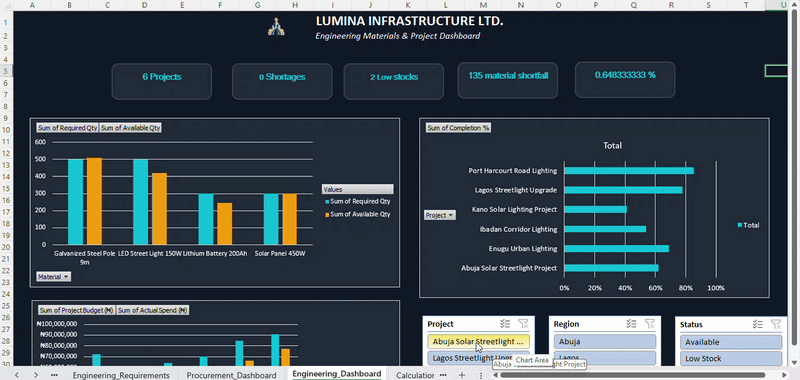
Task: Click the Total chart title
Action: 612,145
